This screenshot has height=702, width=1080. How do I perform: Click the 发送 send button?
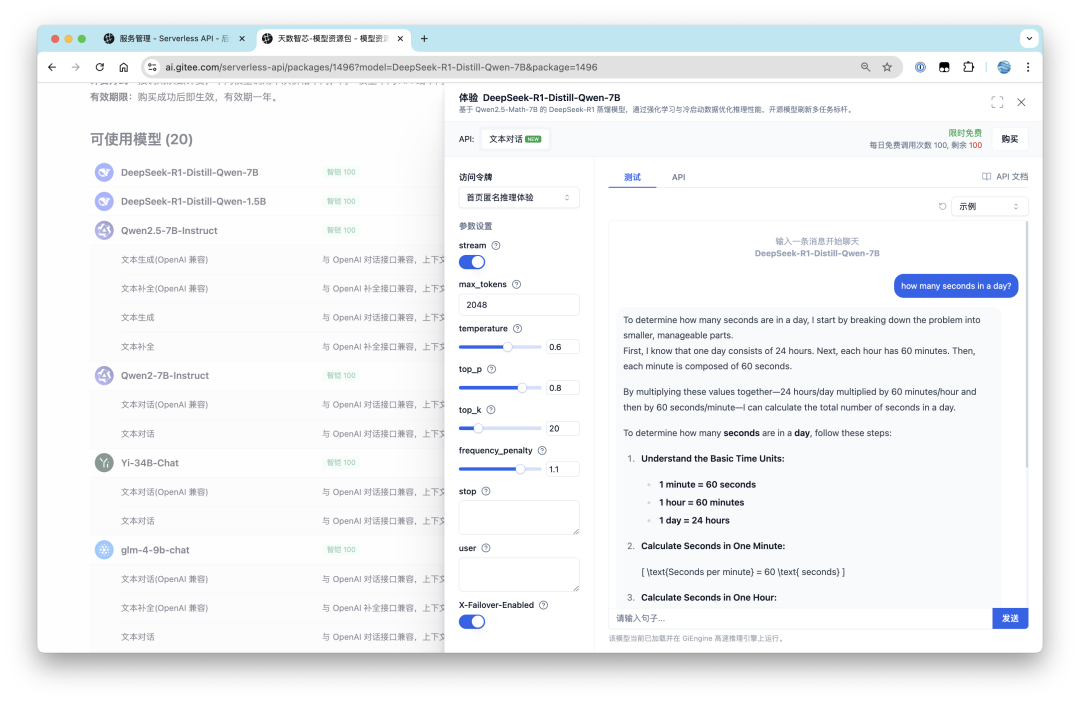[1010, 619]
